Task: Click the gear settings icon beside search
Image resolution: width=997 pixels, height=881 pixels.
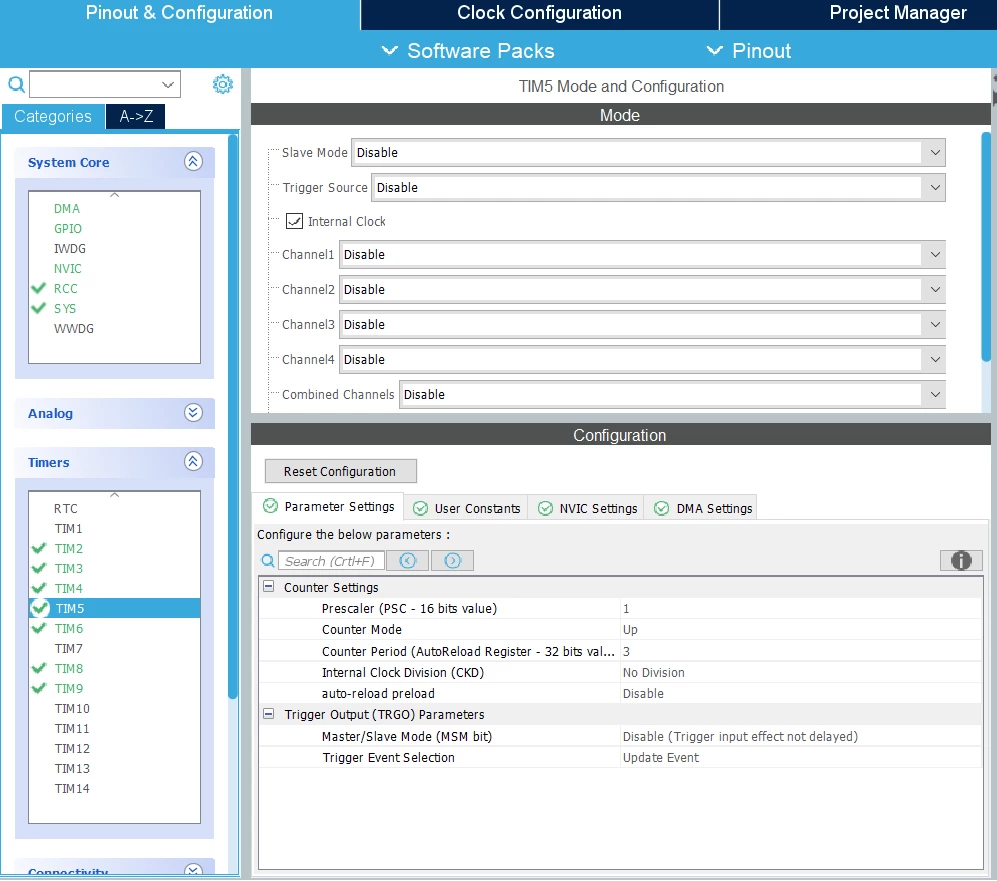Action: tap(223, 84)
